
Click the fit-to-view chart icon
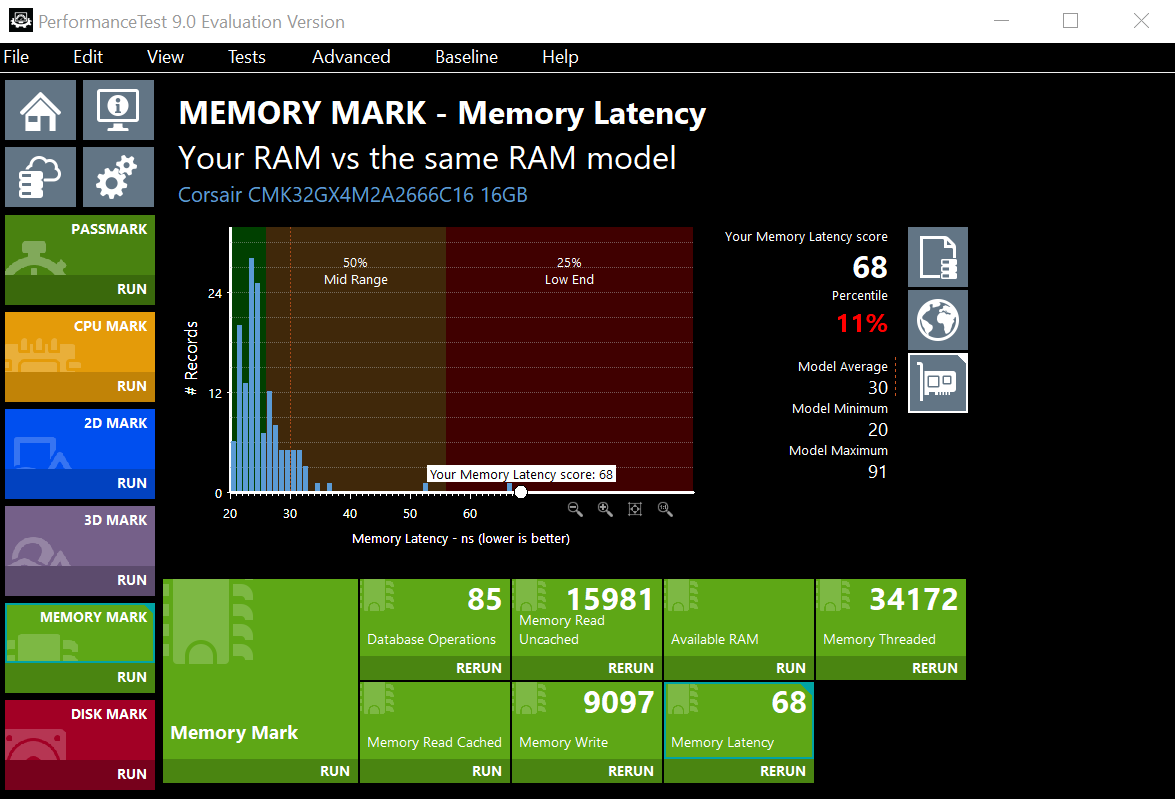(x=635, y=510)
